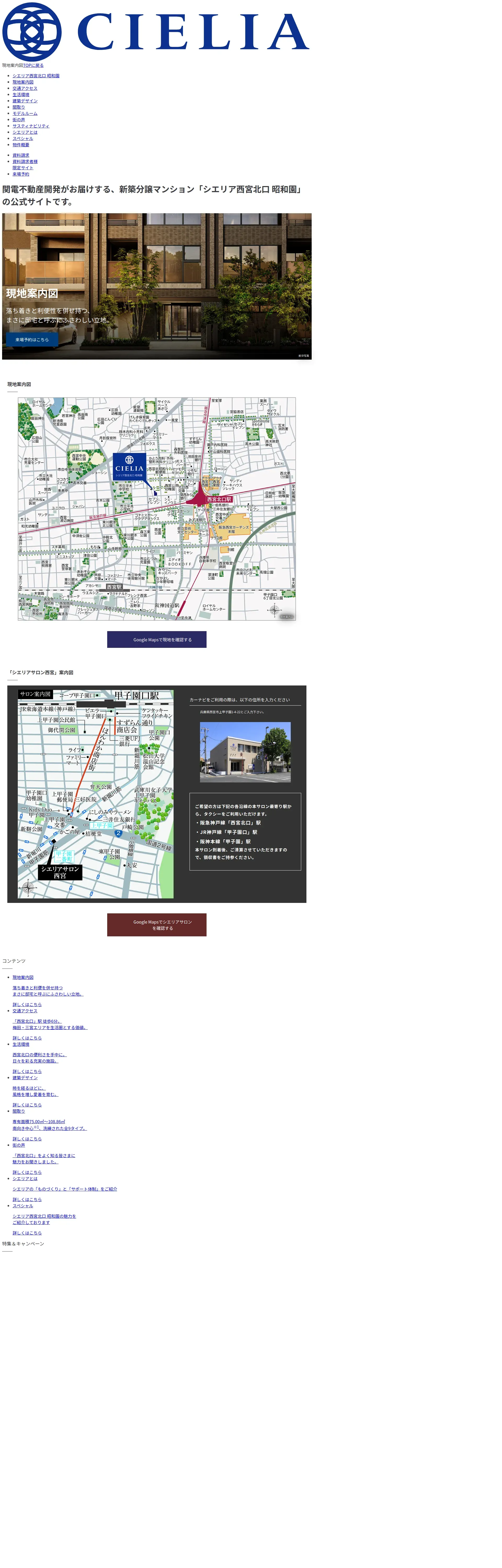Open '街の声' in the top navigation list
502x1568 pixels.
pyautogui.click(x=19, y=120)
